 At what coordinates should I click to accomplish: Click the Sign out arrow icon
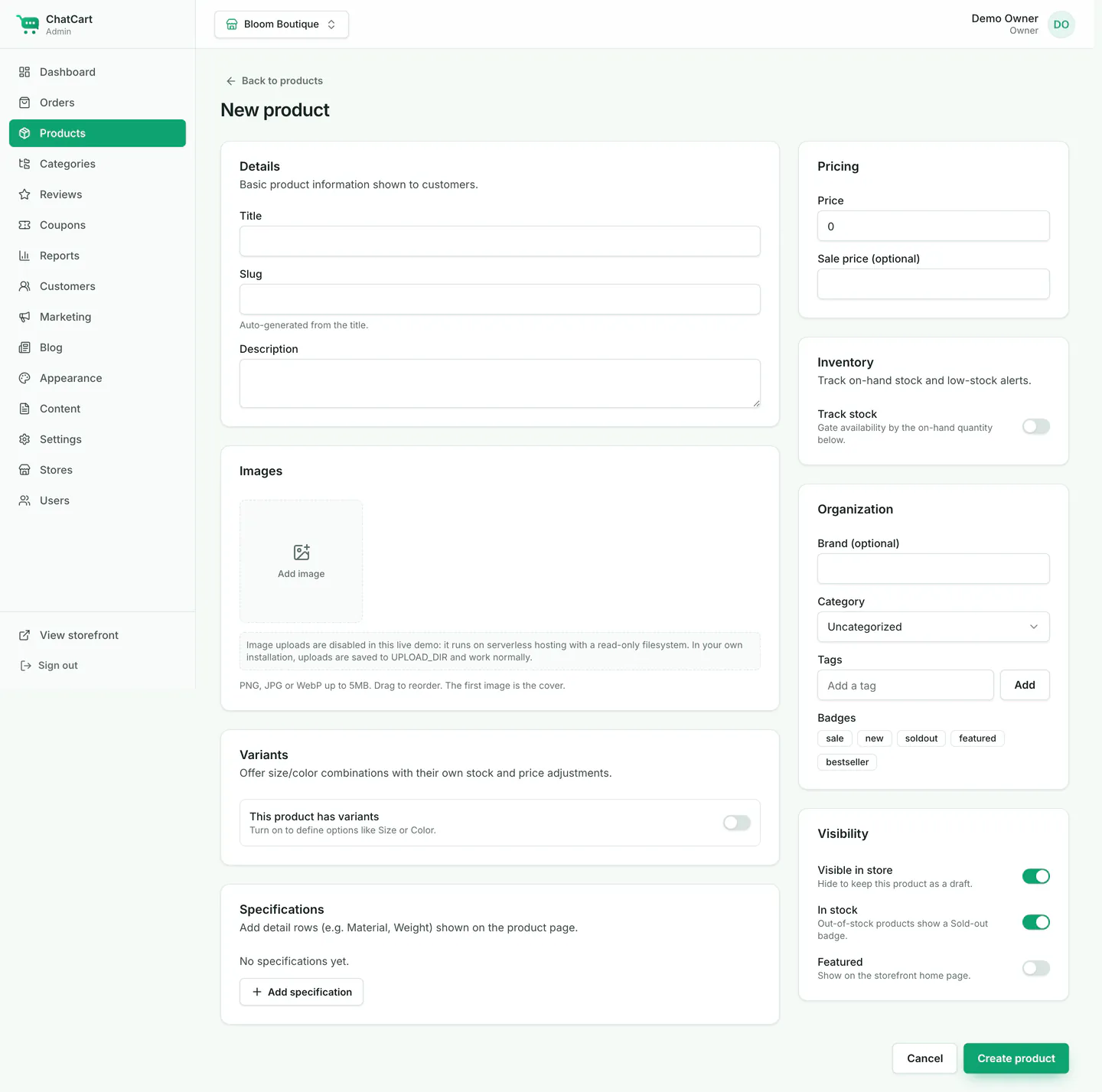(x=25, y=666)
